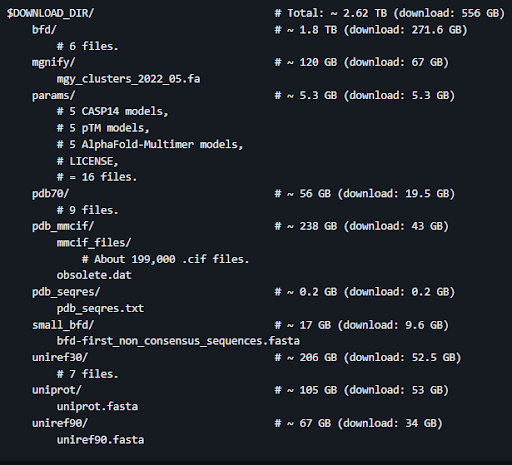Select the bfd/ directory entry
512x465 pixels.
(44, 30)
